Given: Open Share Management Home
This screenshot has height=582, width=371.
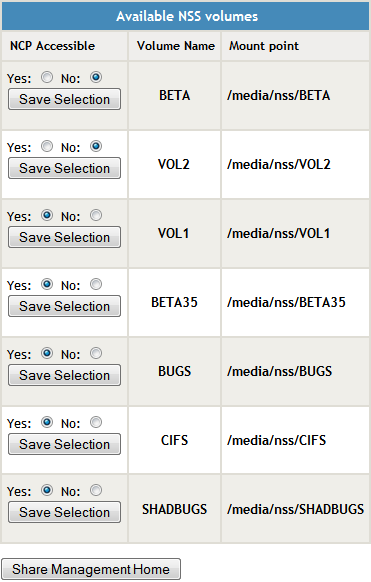Looking at the screenshot, I should tap(91, 569).
